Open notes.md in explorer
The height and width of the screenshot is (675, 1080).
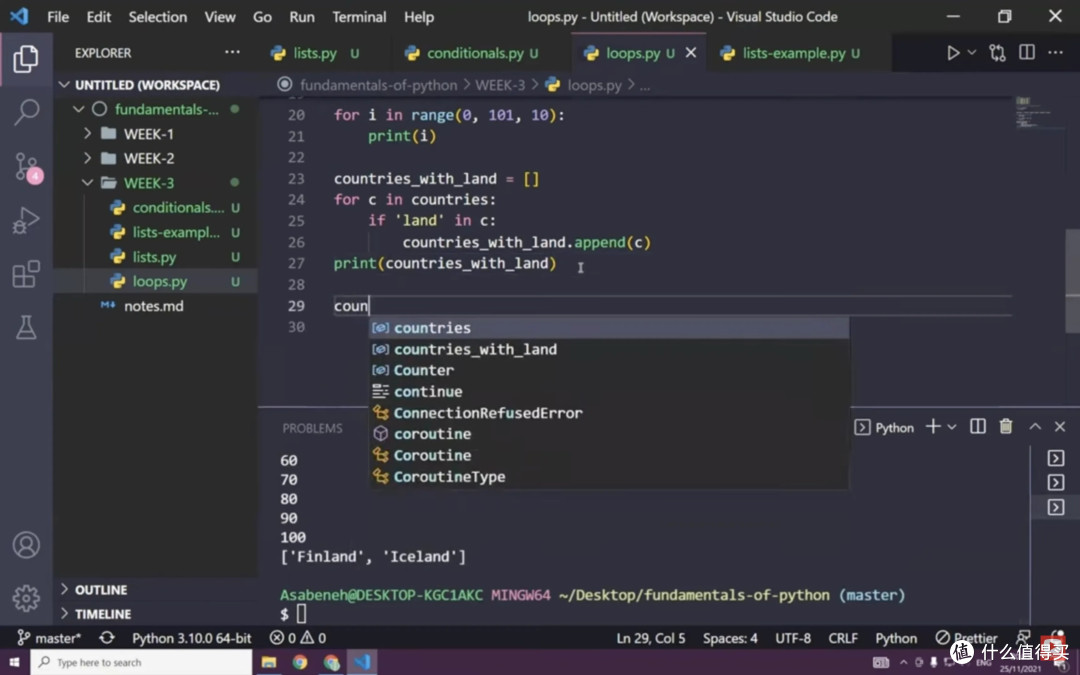pos(156,306)
